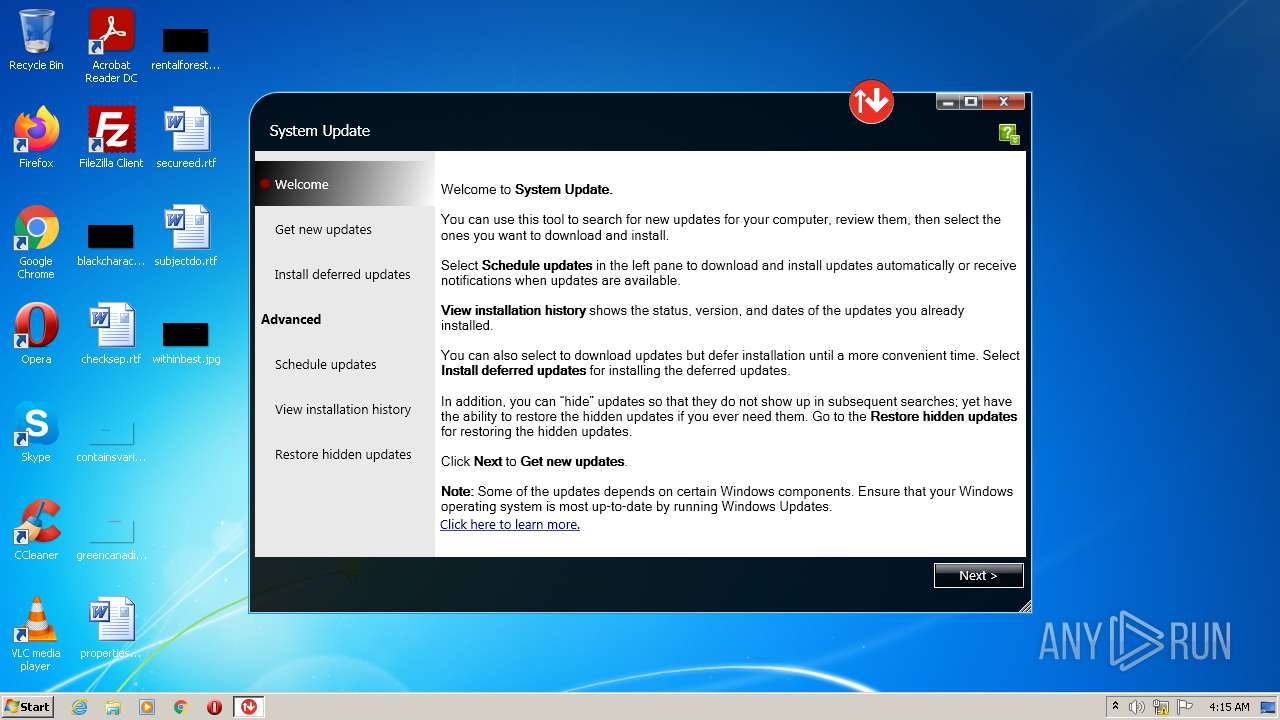Select Acrobat Reader DC desktop shortcut

111,46
